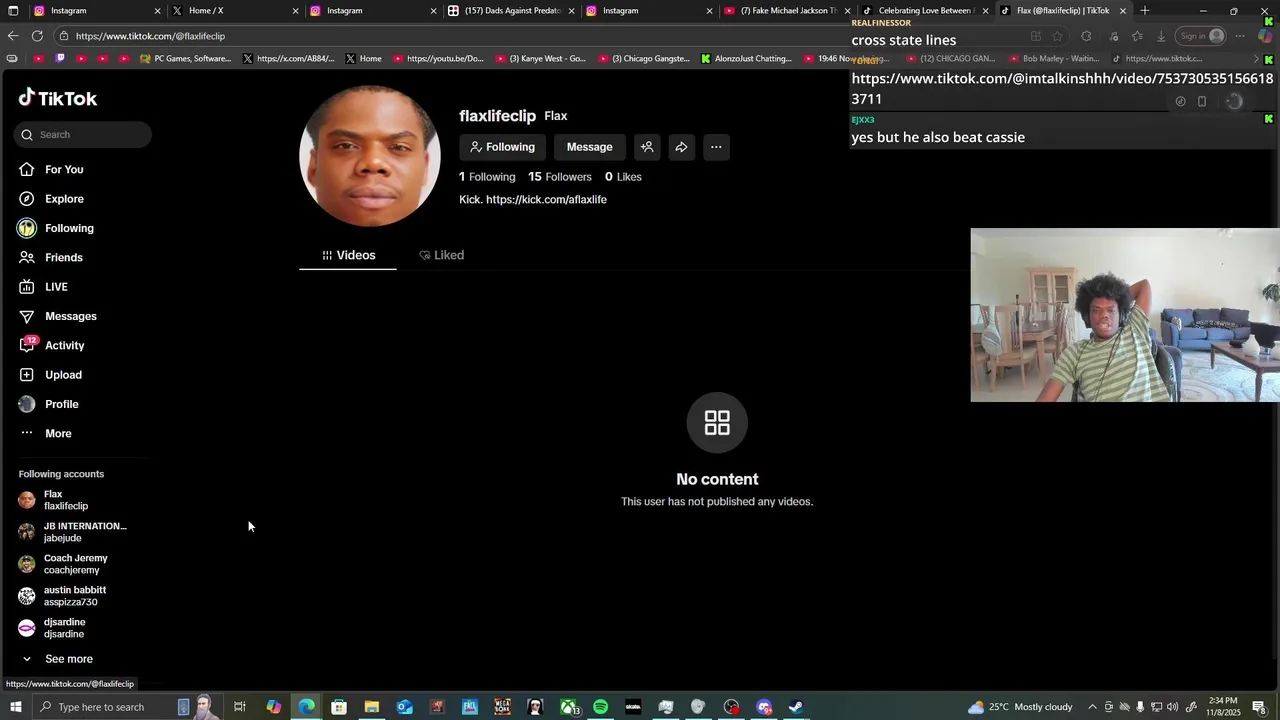Switch to Celebrating Love Between tab
The height and width of the screenshot is (720, 1280).
pyautogui.click(x=923, y=11)
